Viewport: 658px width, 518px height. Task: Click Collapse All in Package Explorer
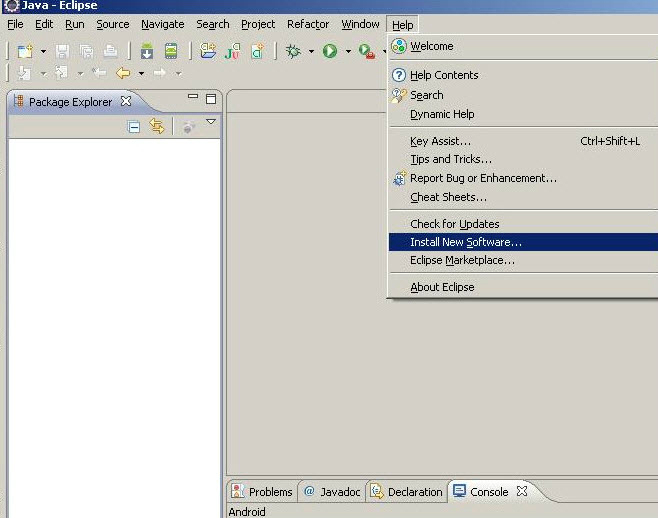(134, 126)
